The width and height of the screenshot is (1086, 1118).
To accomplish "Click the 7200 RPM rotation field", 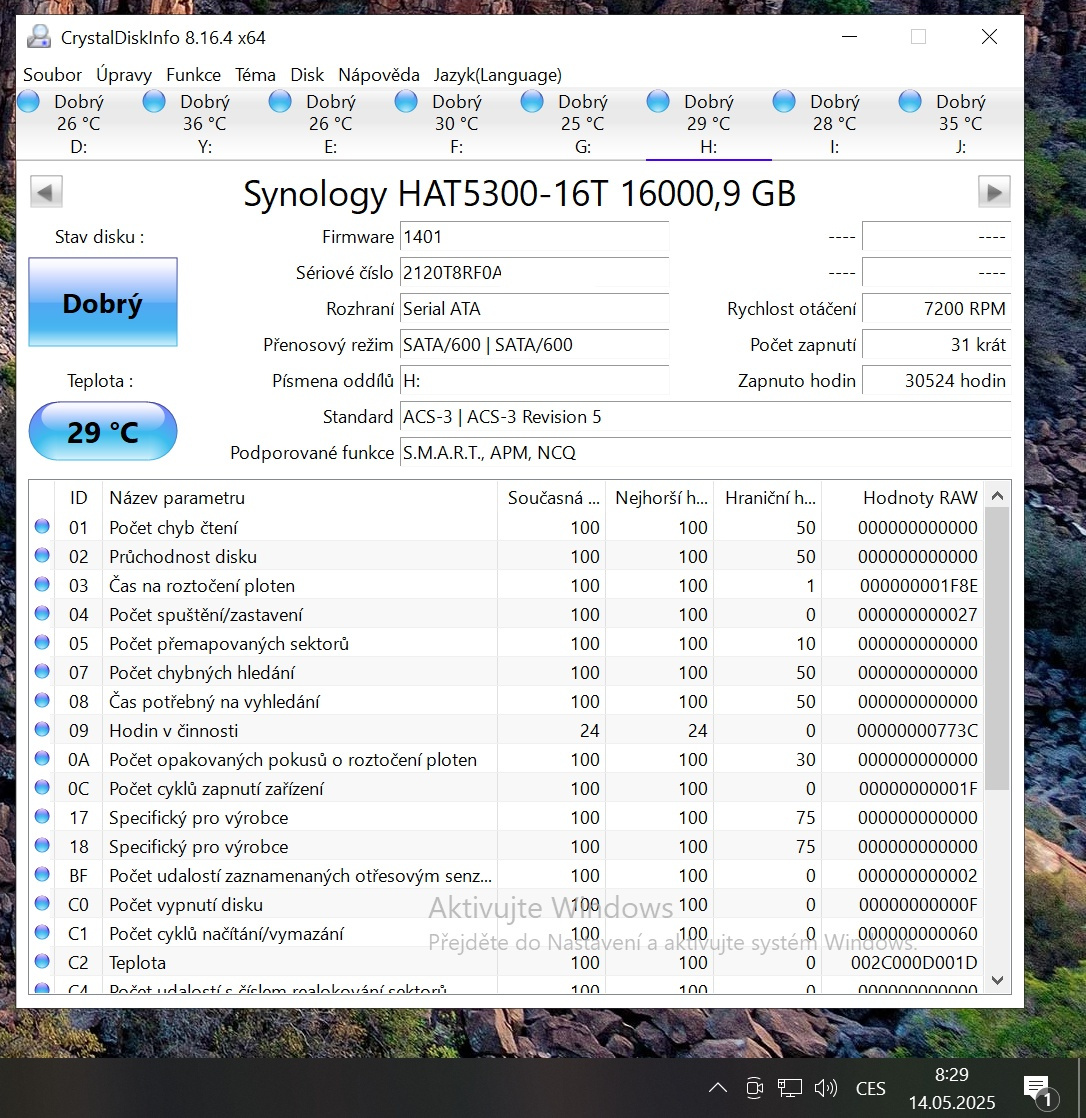I will 936,309.
